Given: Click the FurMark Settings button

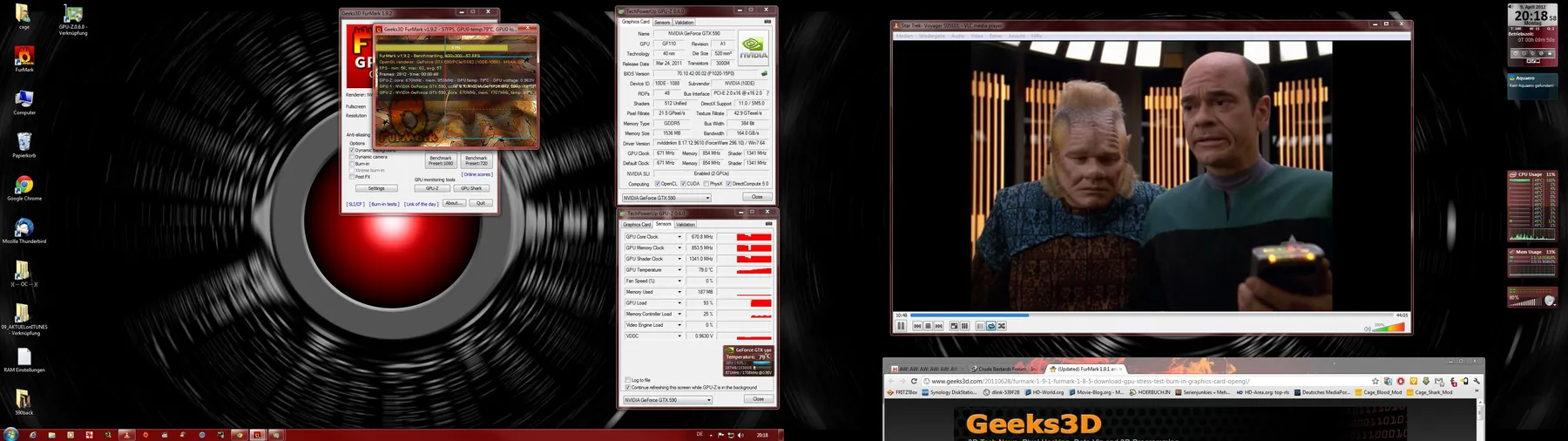Looking at the screenshot, I should [x=376, y=188].
